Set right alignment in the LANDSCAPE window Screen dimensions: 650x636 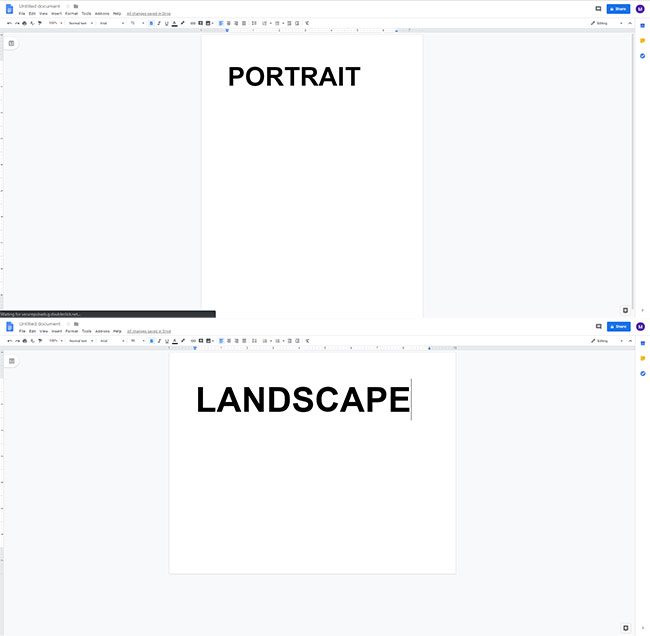point(236,341)
